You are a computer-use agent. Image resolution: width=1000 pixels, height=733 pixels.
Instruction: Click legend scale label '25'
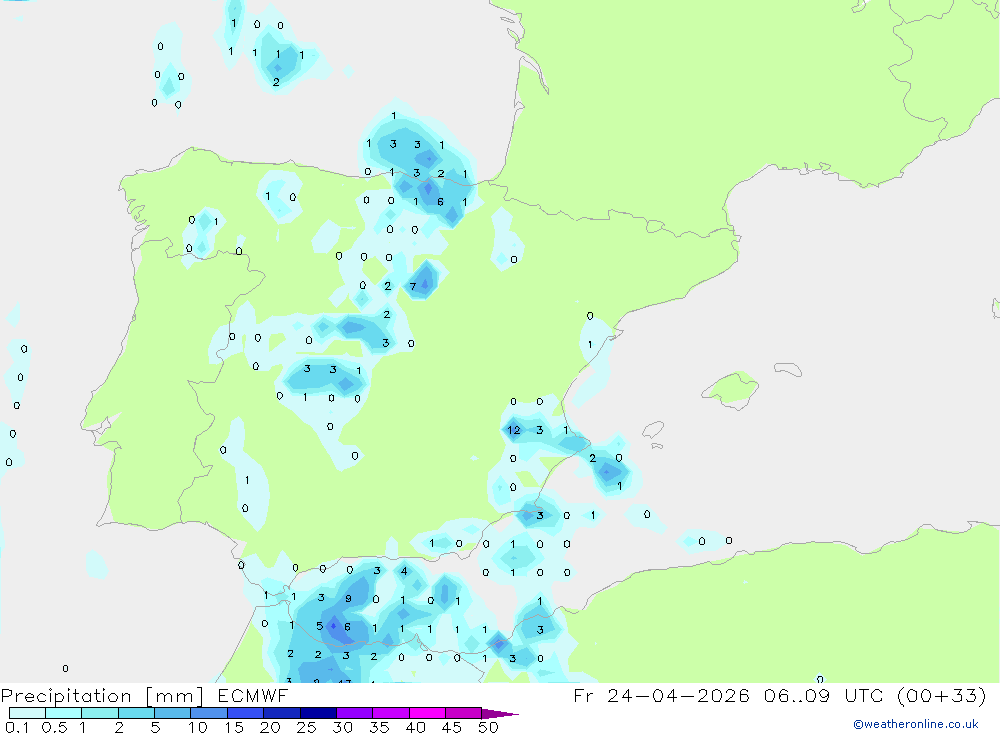[307, 727]
